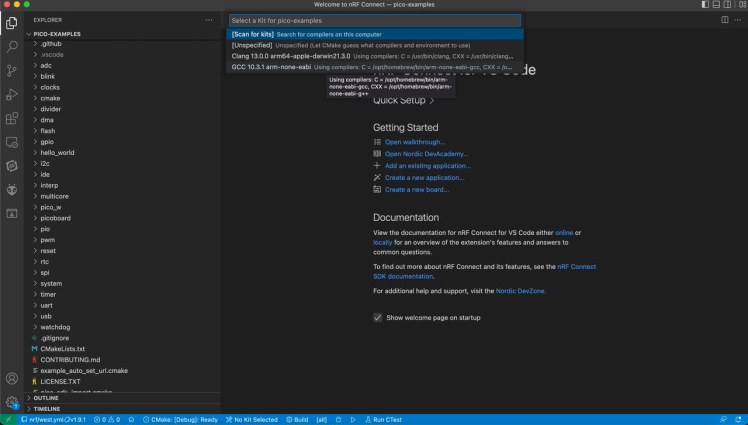
Task: Toggle Show welcome page on startup checkbox
Action: click(x=377, y=317)
